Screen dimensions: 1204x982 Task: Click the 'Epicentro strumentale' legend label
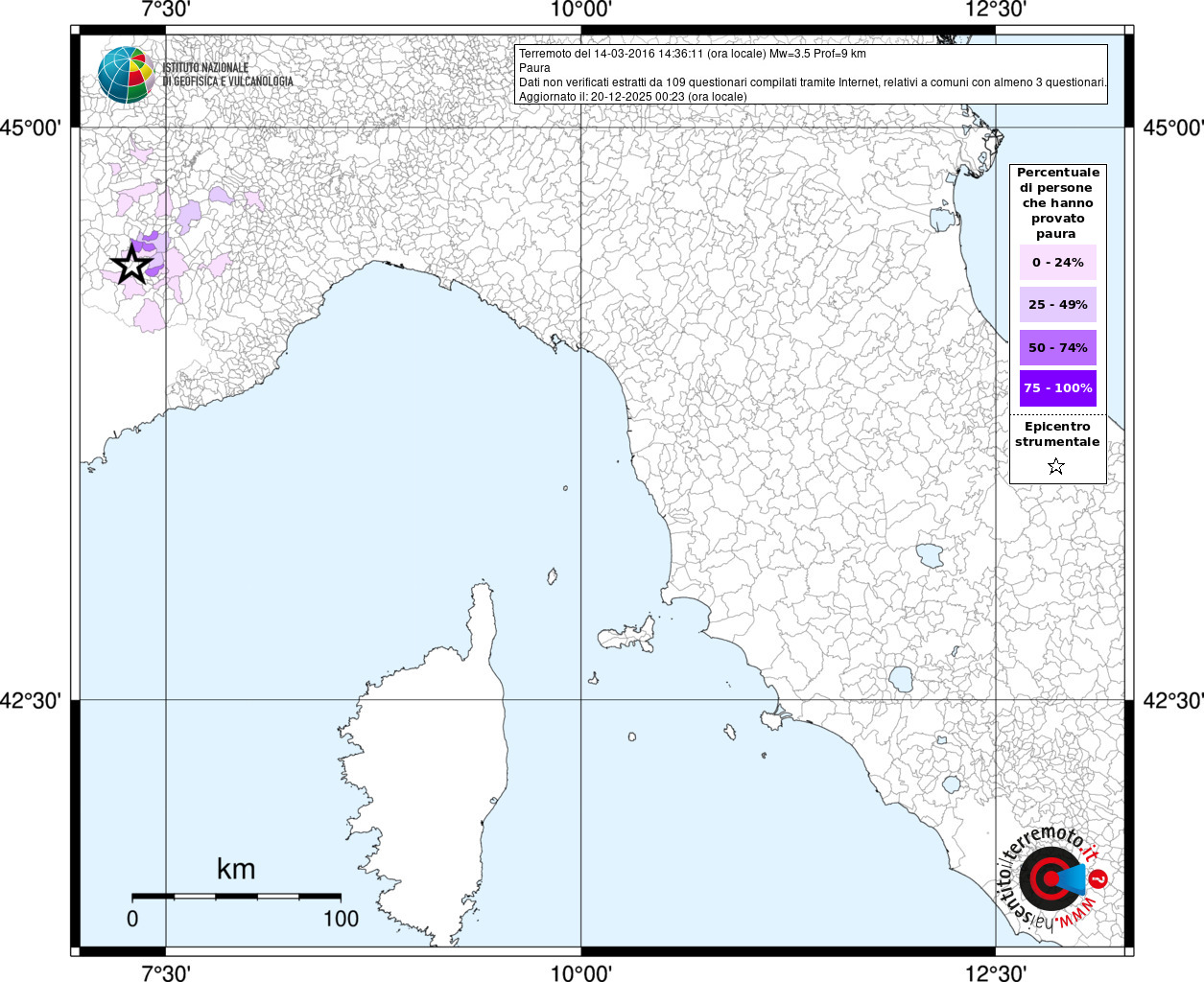(x=1057, y=434)
